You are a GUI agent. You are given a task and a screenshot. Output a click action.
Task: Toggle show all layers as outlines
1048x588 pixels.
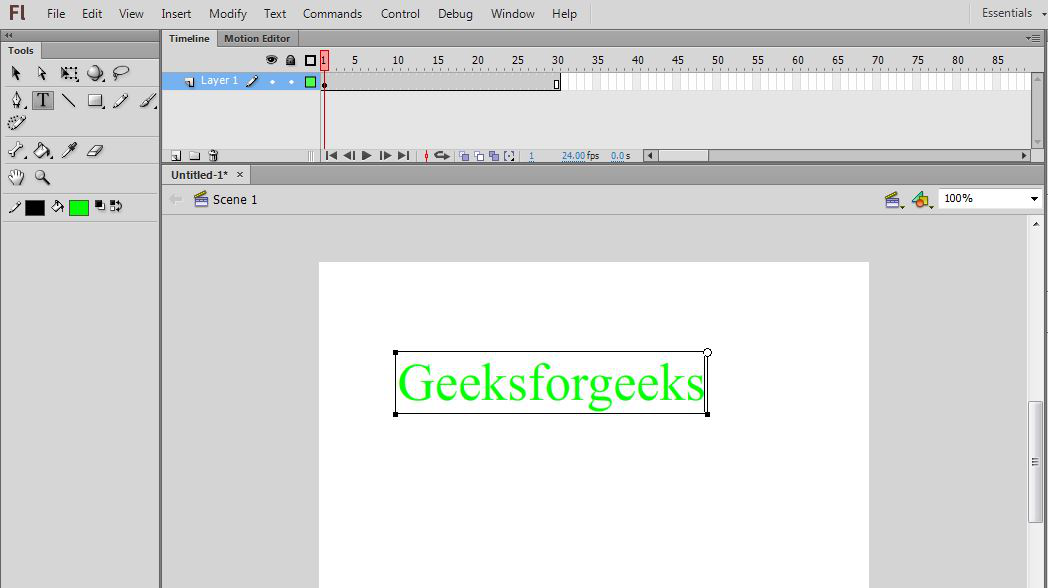click(x=310, y=60)
